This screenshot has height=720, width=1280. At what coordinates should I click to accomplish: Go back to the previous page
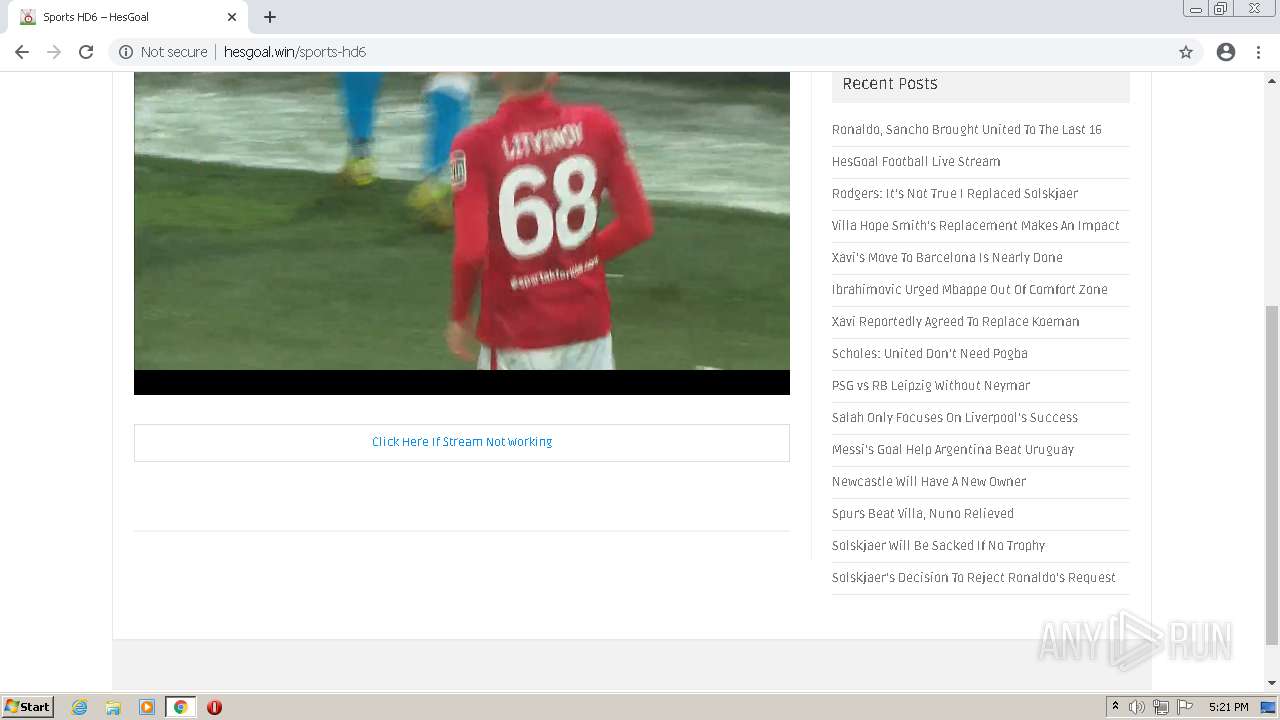click(x=21, y=52)
